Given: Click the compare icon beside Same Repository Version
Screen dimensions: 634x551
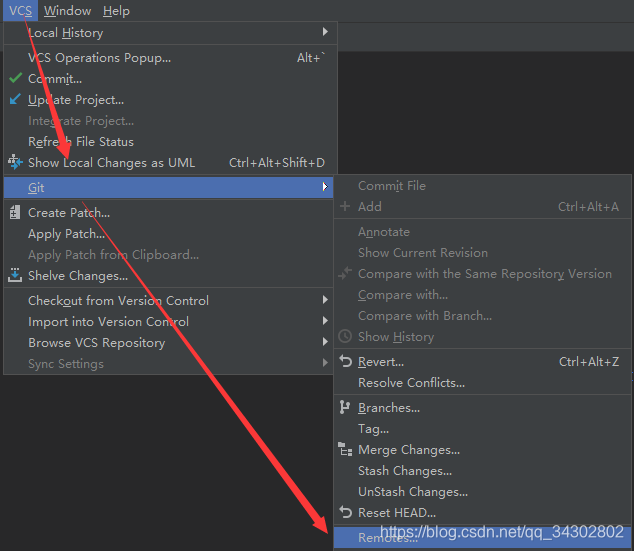Looking at the screenshot, I should tap(345, 273).
